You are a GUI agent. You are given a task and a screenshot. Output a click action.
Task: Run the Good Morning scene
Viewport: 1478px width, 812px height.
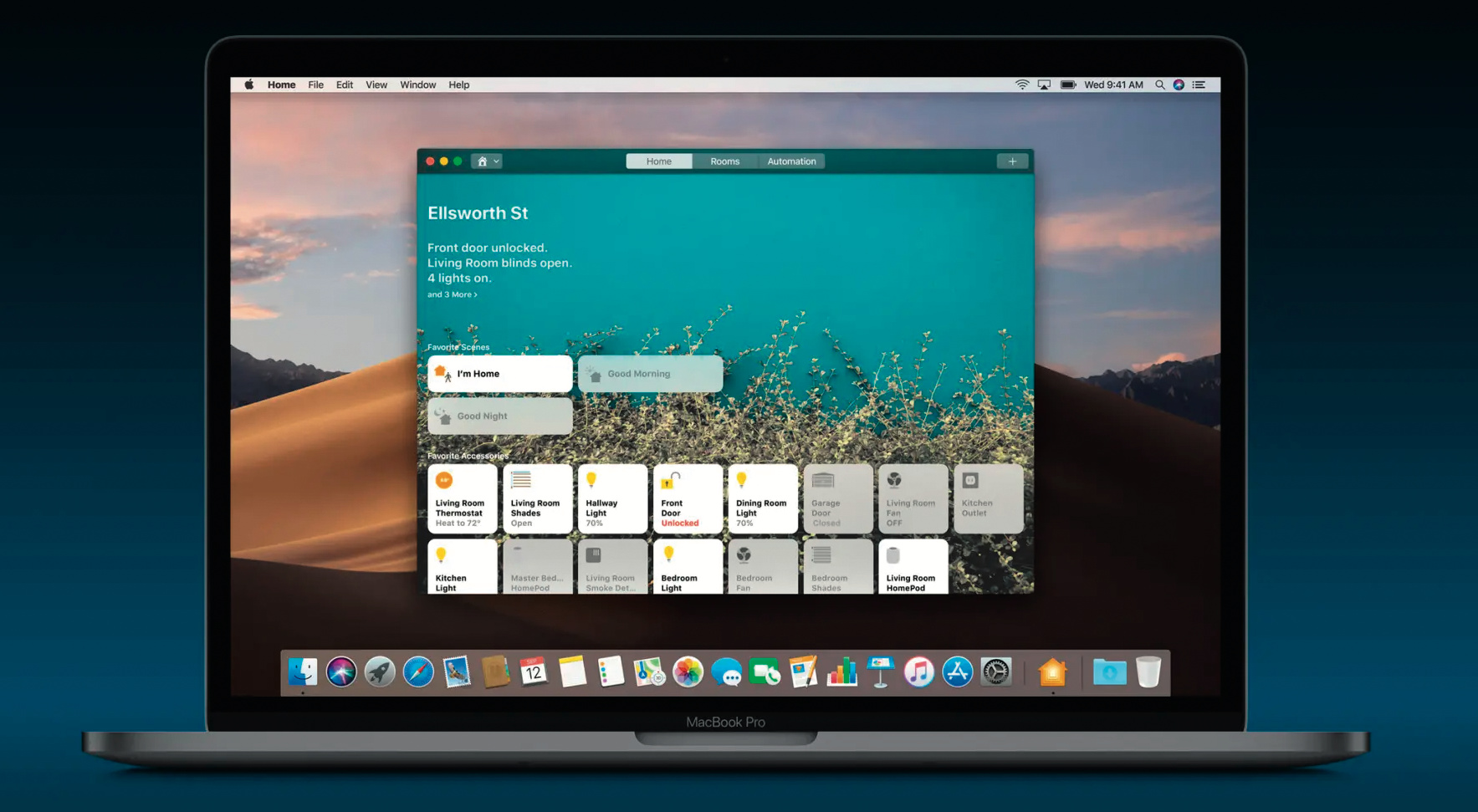point(651,374)
